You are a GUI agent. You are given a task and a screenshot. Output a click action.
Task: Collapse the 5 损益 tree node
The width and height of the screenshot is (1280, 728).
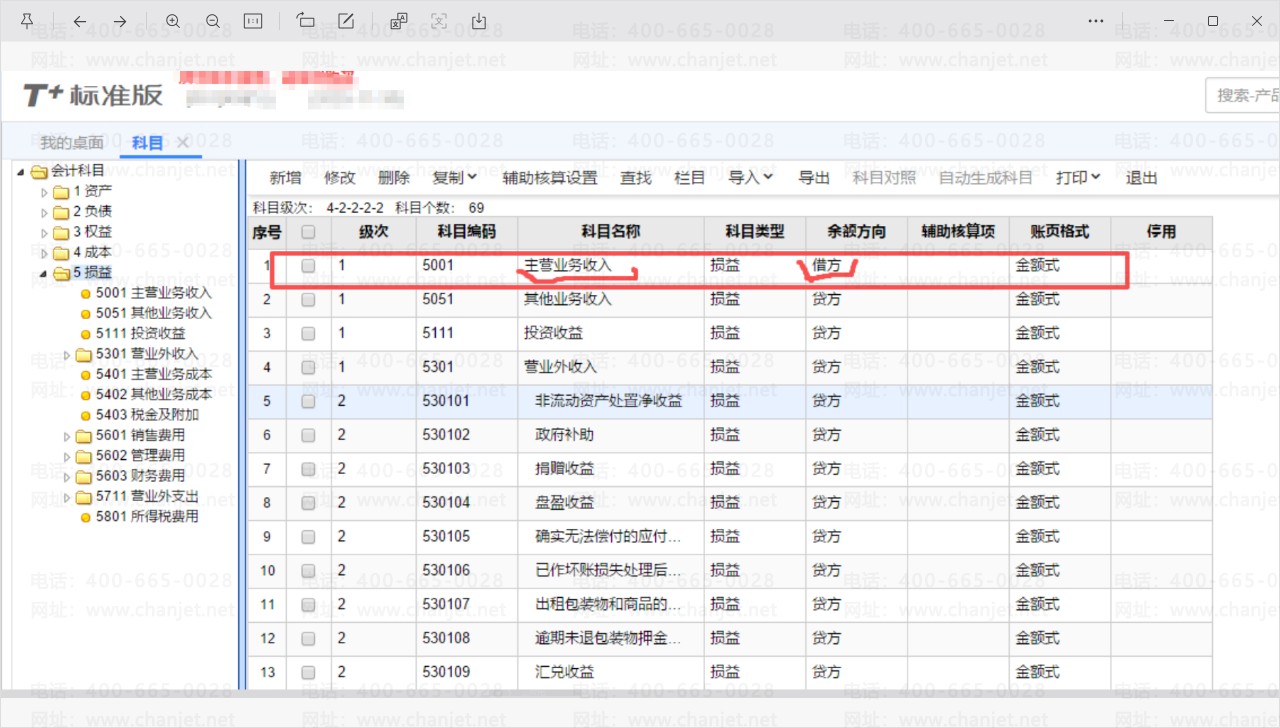point(44,273)
